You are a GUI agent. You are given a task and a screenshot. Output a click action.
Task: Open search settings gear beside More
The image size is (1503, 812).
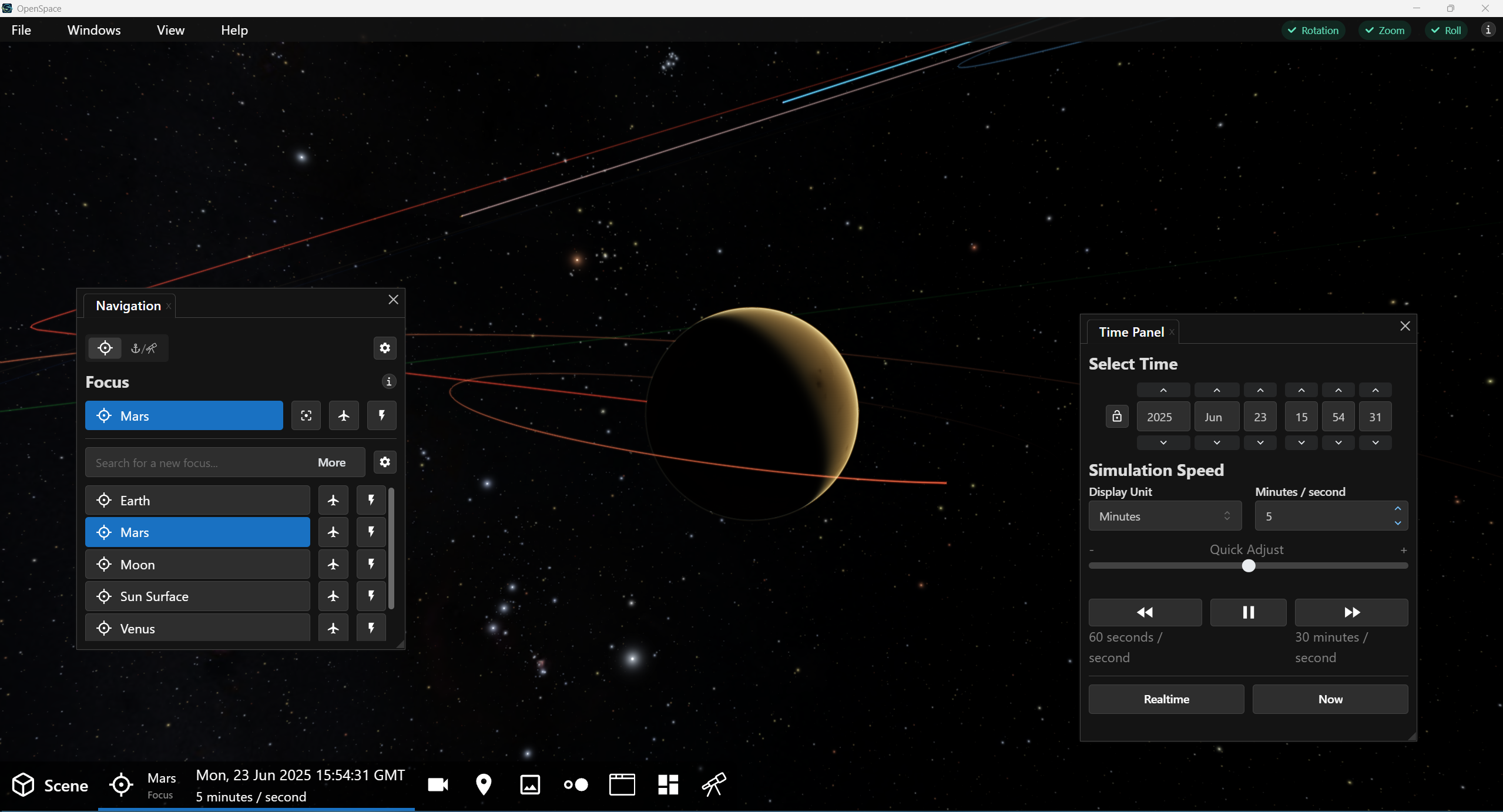pos(385,462)
